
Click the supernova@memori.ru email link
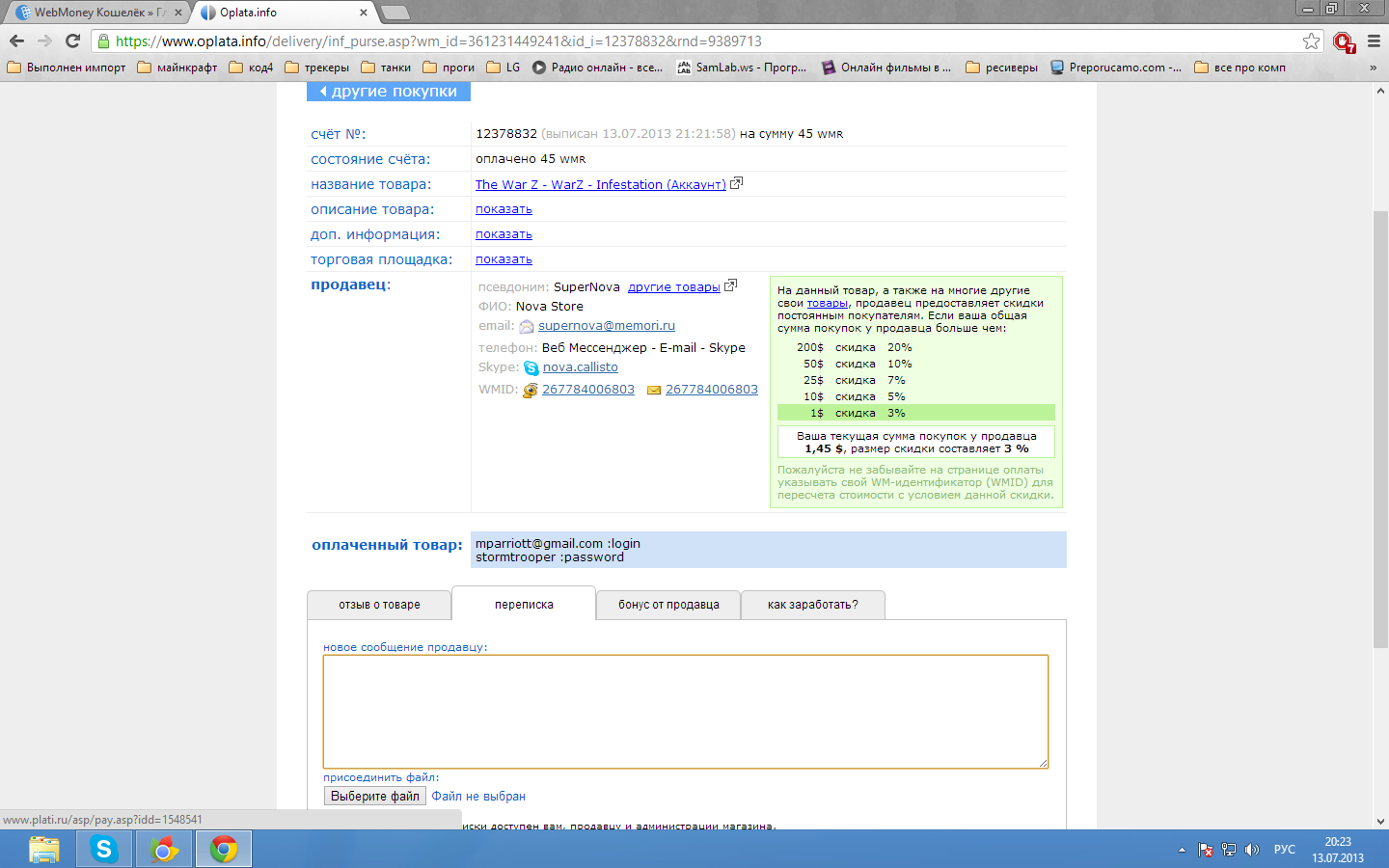tap(607, 326)
